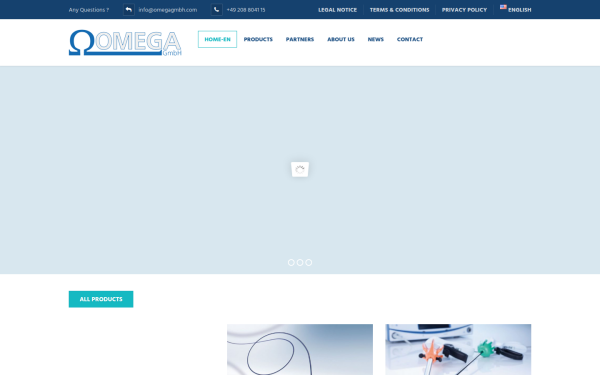
Task: Open the HOME-EN menu item
Action: click(x=217, y=39)
